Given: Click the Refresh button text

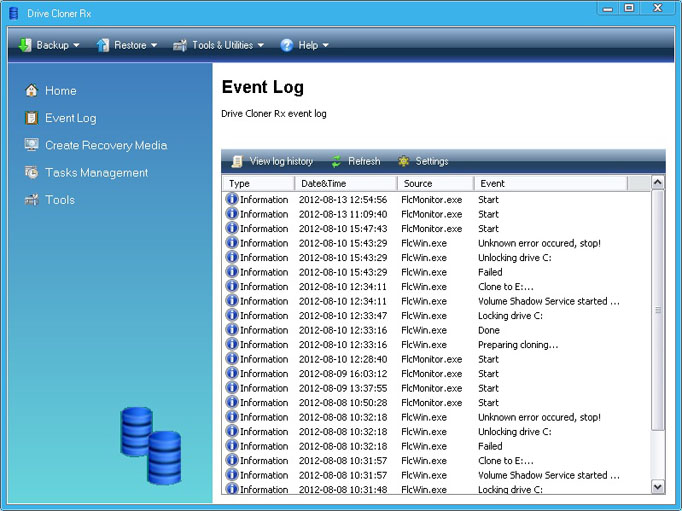Looking at the screenshot, I should click(364, 161).
